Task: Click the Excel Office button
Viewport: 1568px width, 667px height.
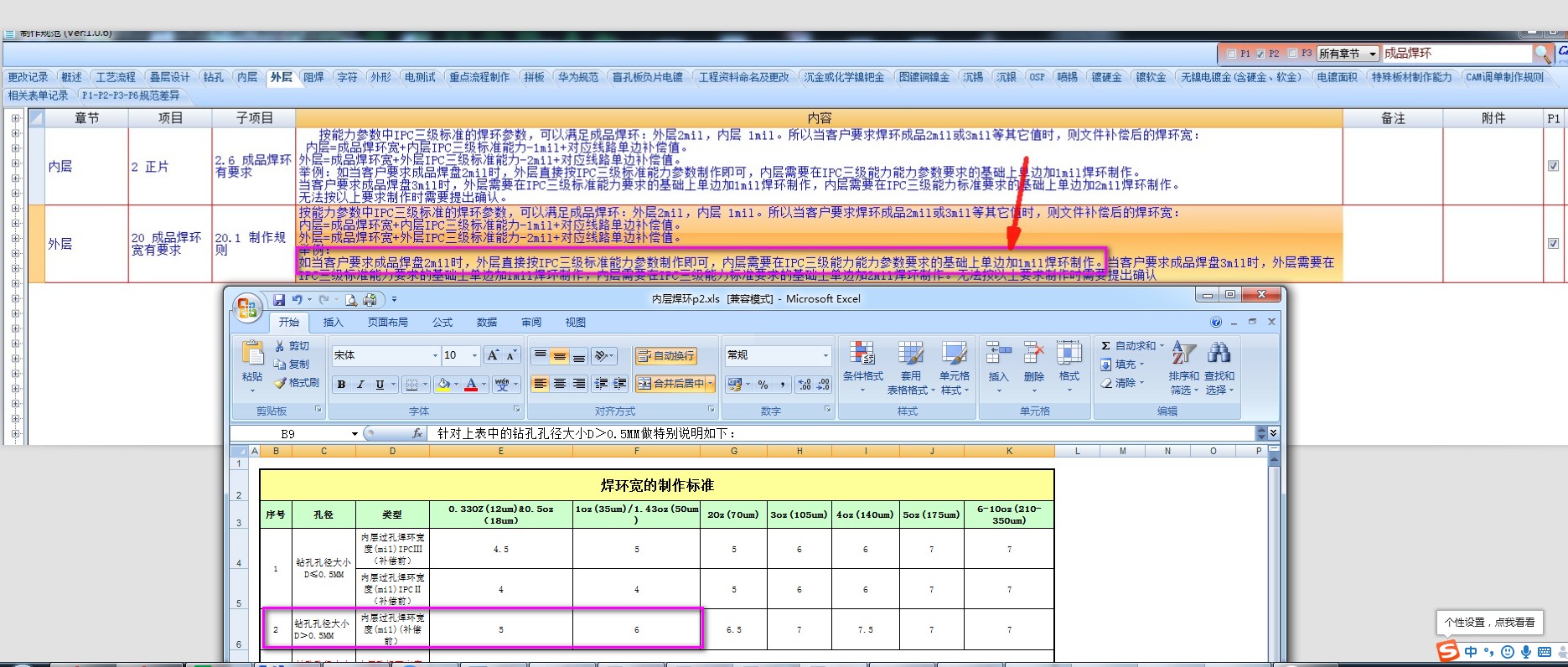Action: point(246,308)
